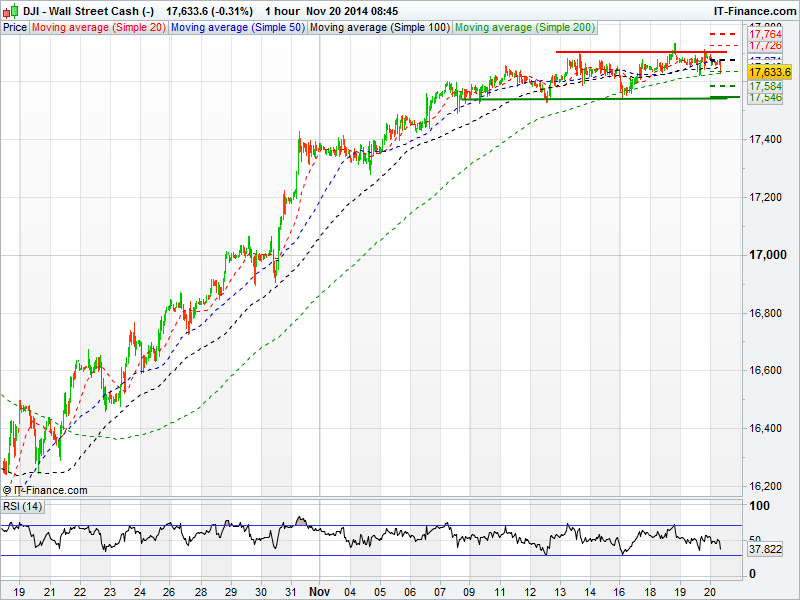
Task: Click the green 17,546 price level tag
Action: point(765,98)
